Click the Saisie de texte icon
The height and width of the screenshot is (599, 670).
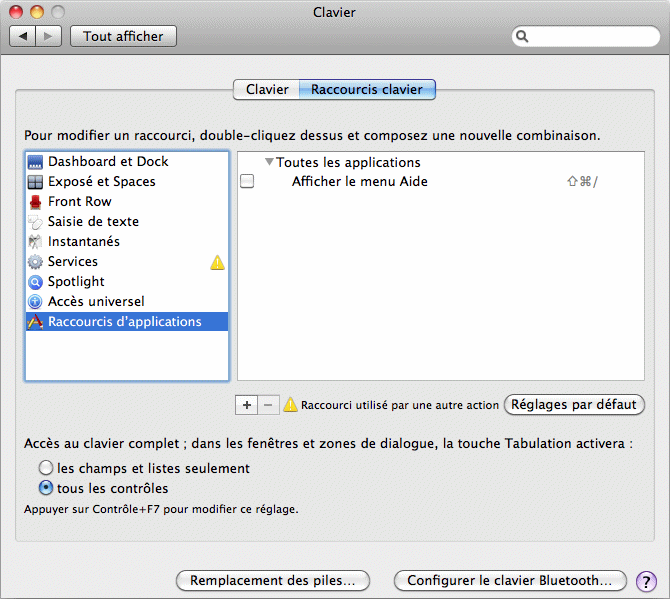click(x=35, y=222)
